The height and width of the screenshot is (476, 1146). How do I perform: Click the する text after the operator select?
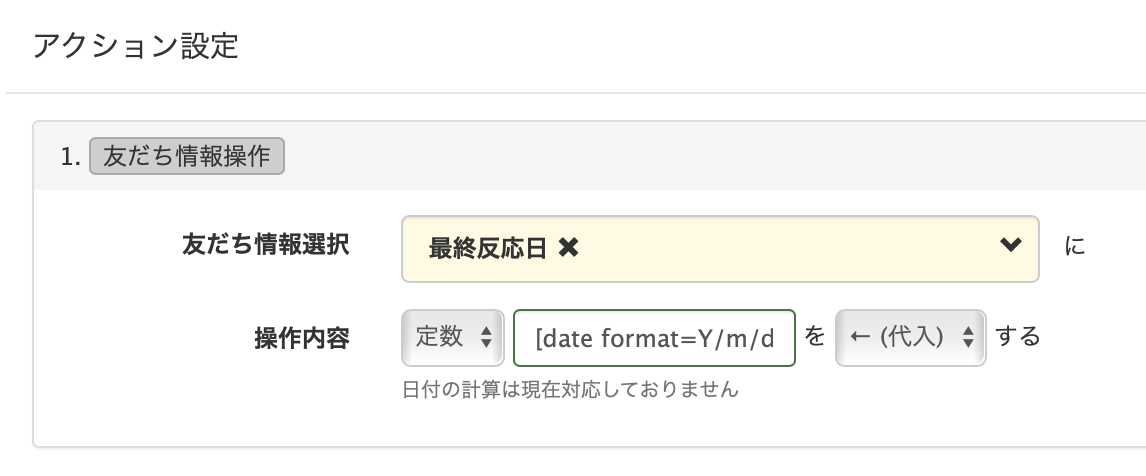click(x=1018, y=337)
